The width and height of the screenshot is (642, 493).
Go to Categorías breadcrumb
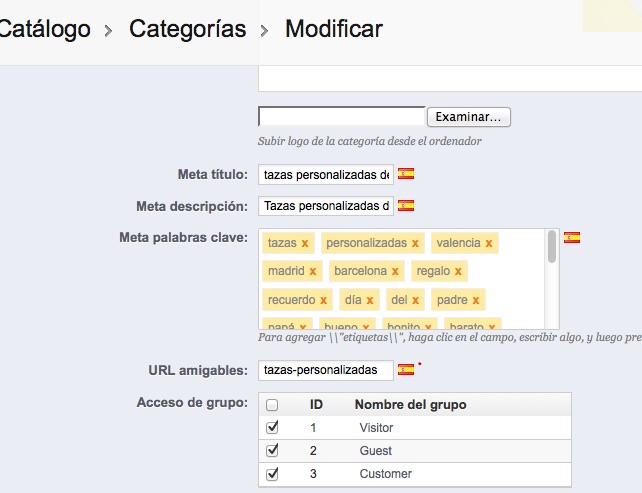(187, 29)
